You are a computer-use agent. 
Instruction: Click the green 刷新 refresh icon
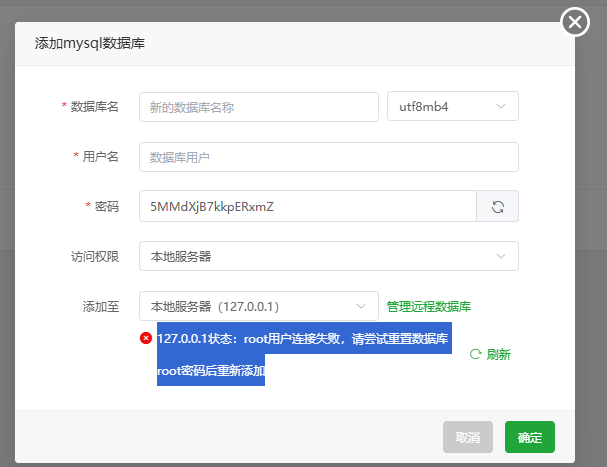click(x=475, y=354)
